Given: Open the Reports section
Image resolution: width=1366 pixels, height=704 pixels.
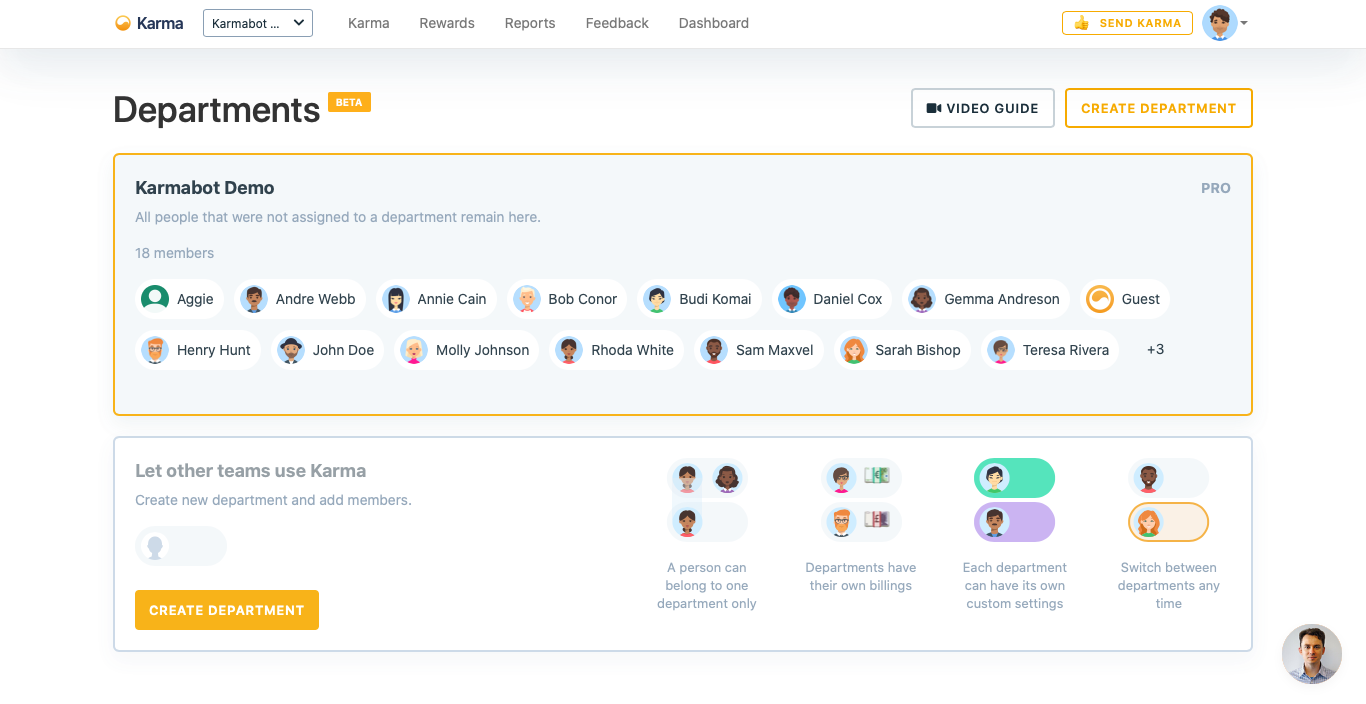Looking at the screenshot, I should 530,23.
